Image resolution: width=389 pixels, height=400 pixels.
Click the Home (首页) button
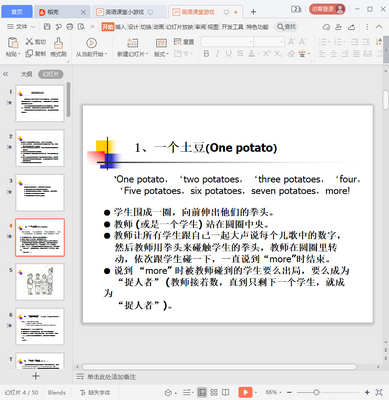[17, 12]
